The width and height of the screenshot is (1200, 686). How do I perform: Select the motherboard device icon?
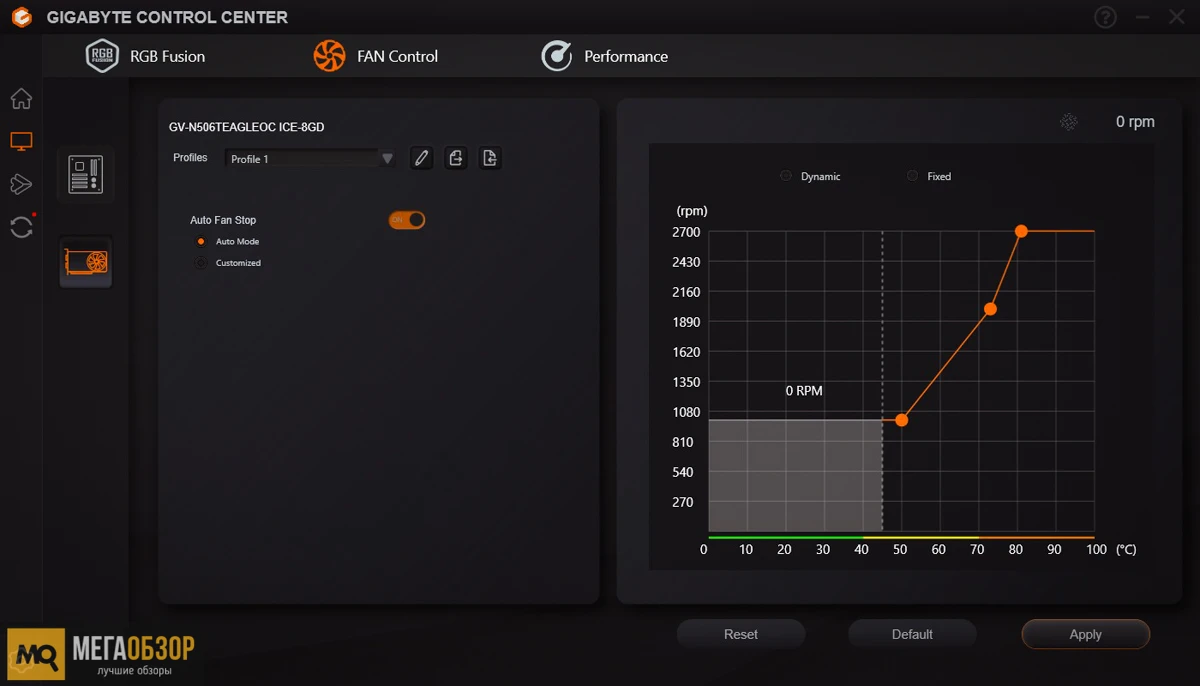(x=85, y=173)
